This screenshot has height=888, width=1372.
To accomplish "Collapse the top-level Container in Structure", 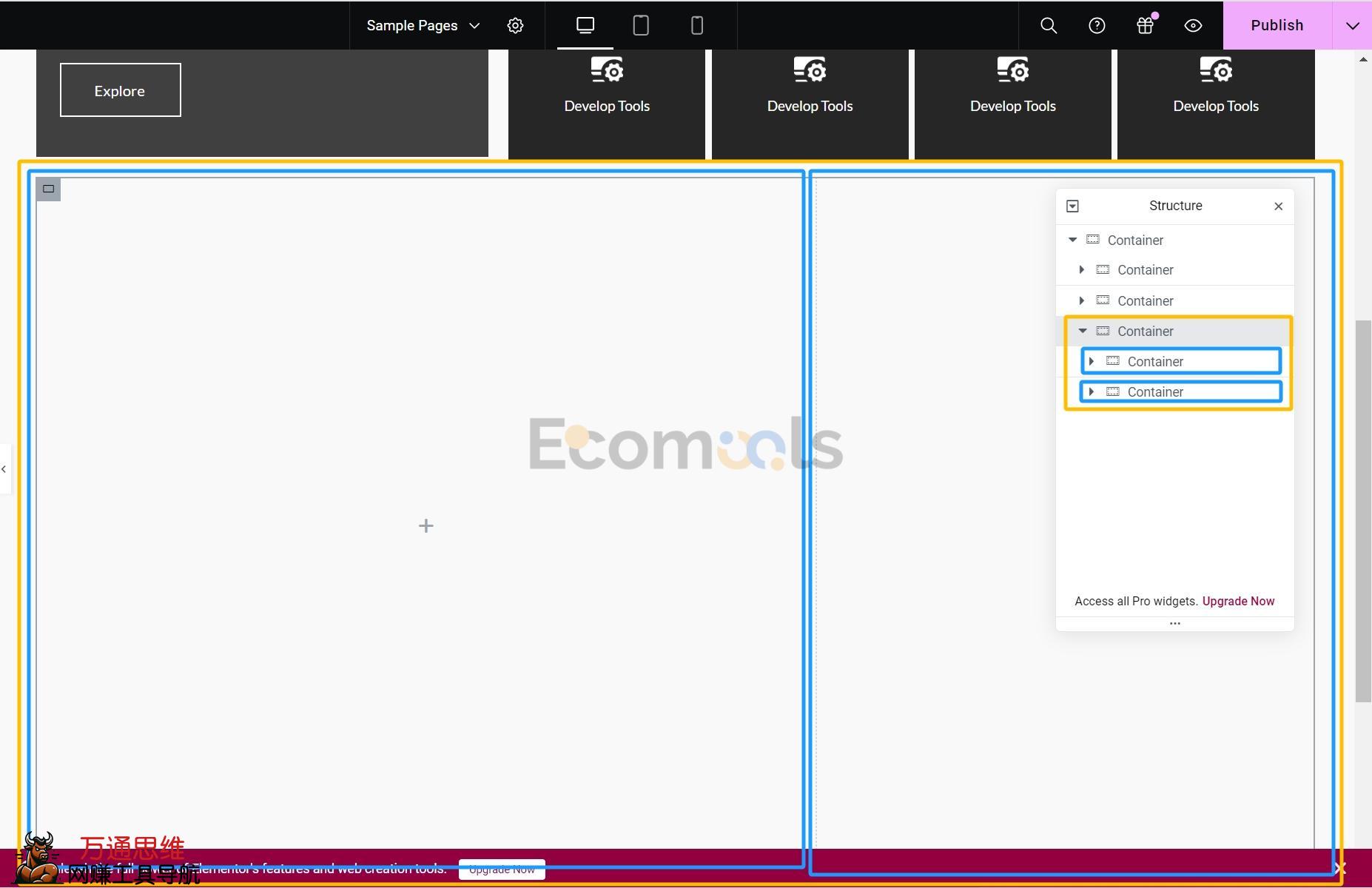I will 1072,240.
